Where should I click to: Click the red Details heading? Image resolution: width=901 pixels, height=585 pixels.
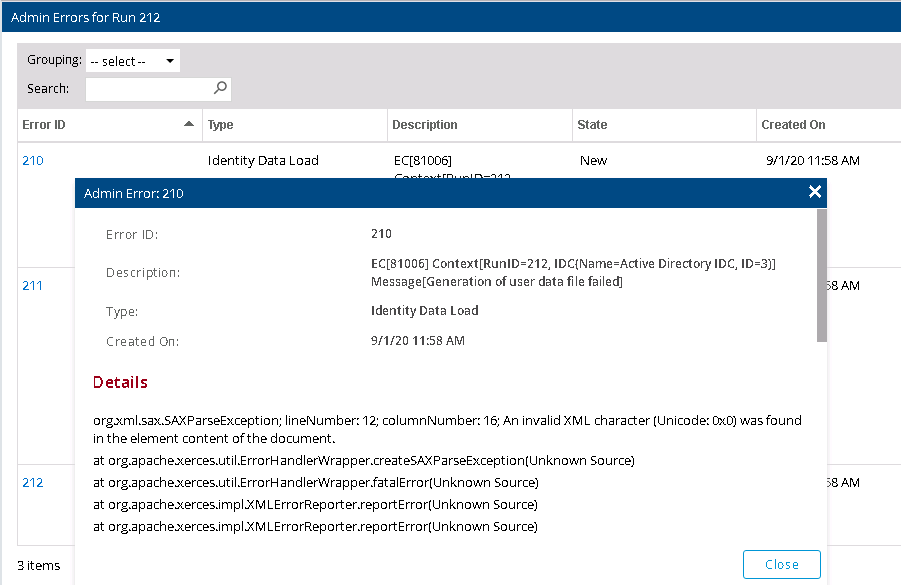pyautogui.click(x=120, y=382)
